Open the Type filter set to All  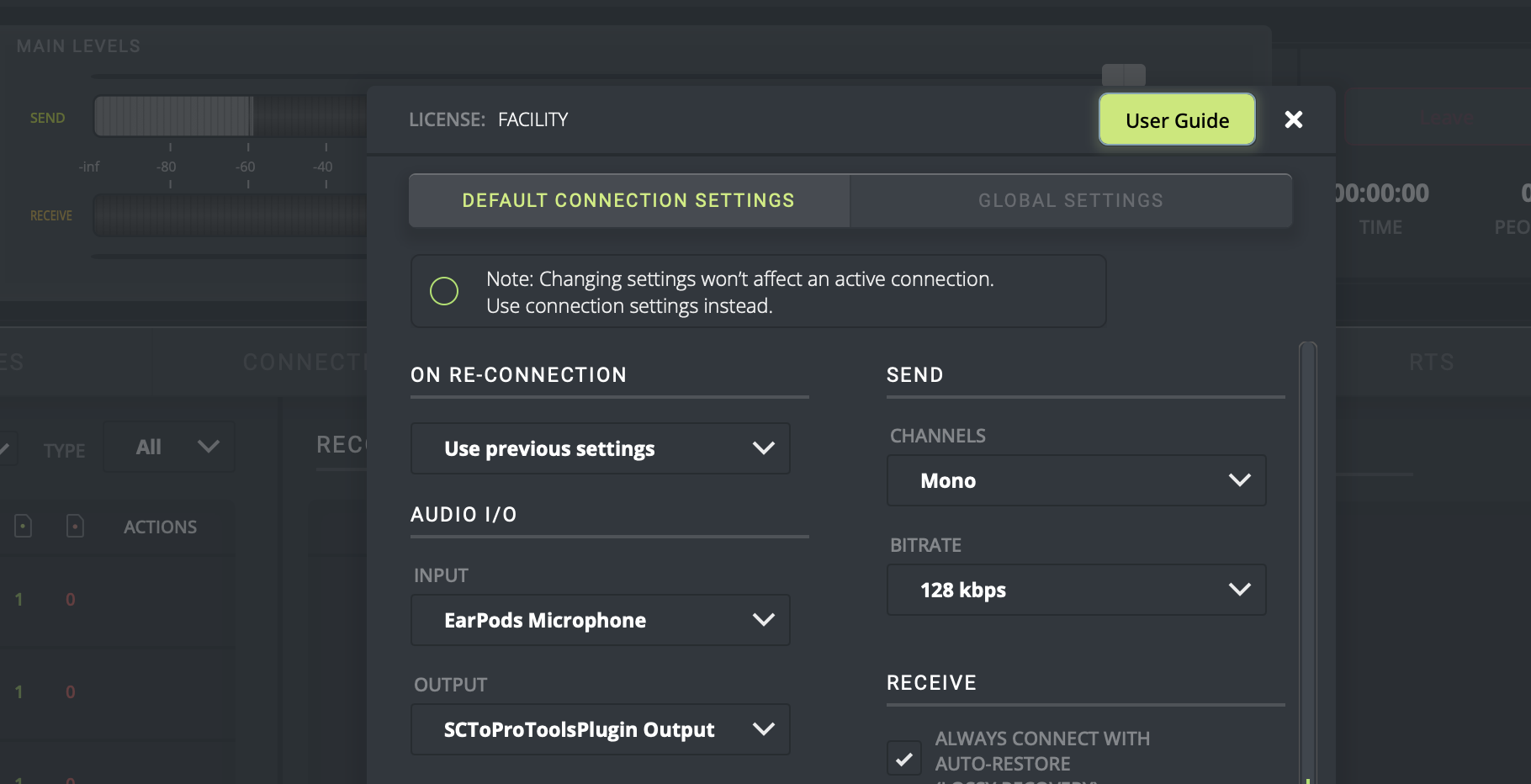tap(168, 447)
